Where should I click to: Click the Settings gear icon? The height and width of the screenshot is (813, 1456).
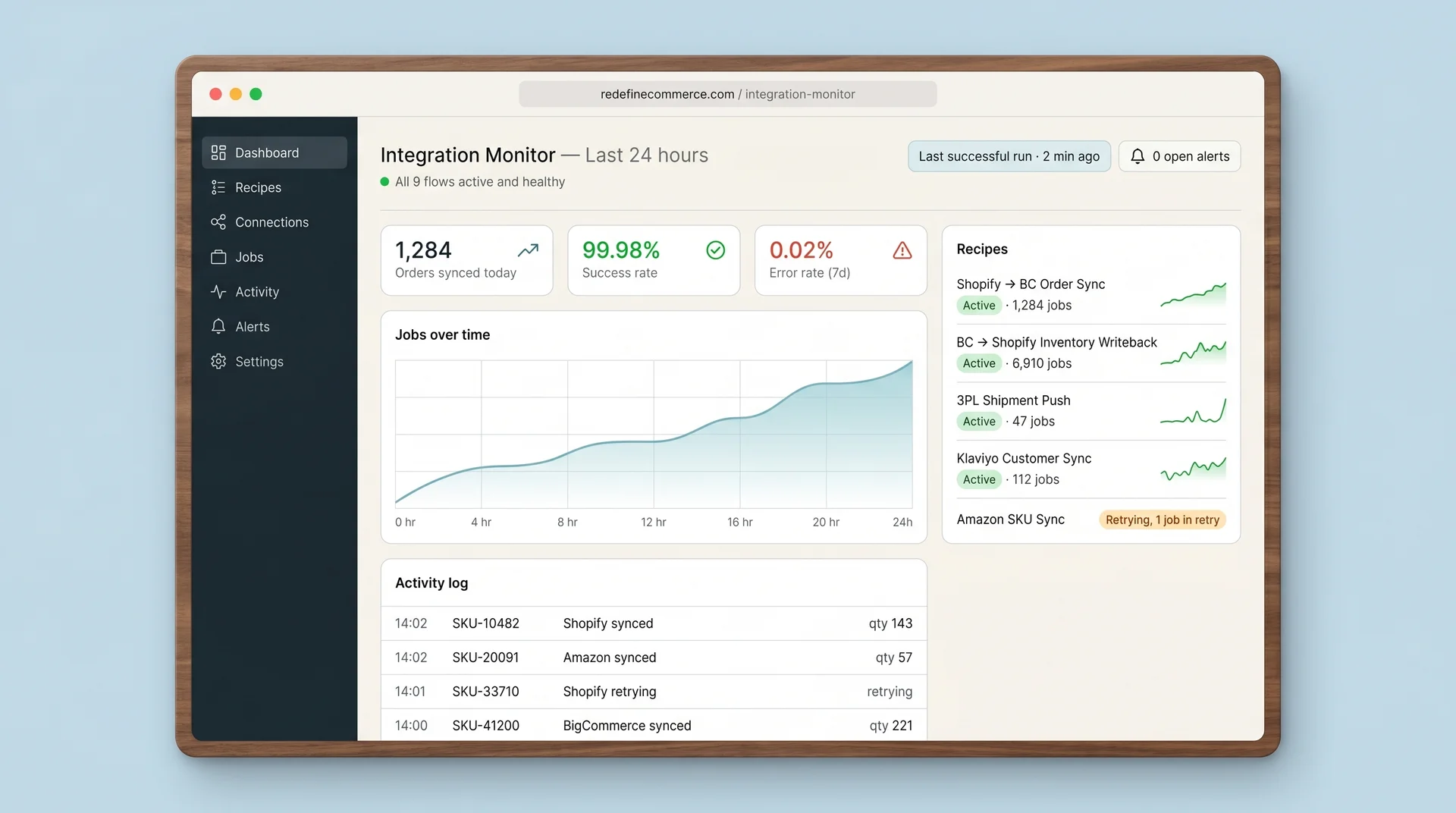click(x=218, y=362)
